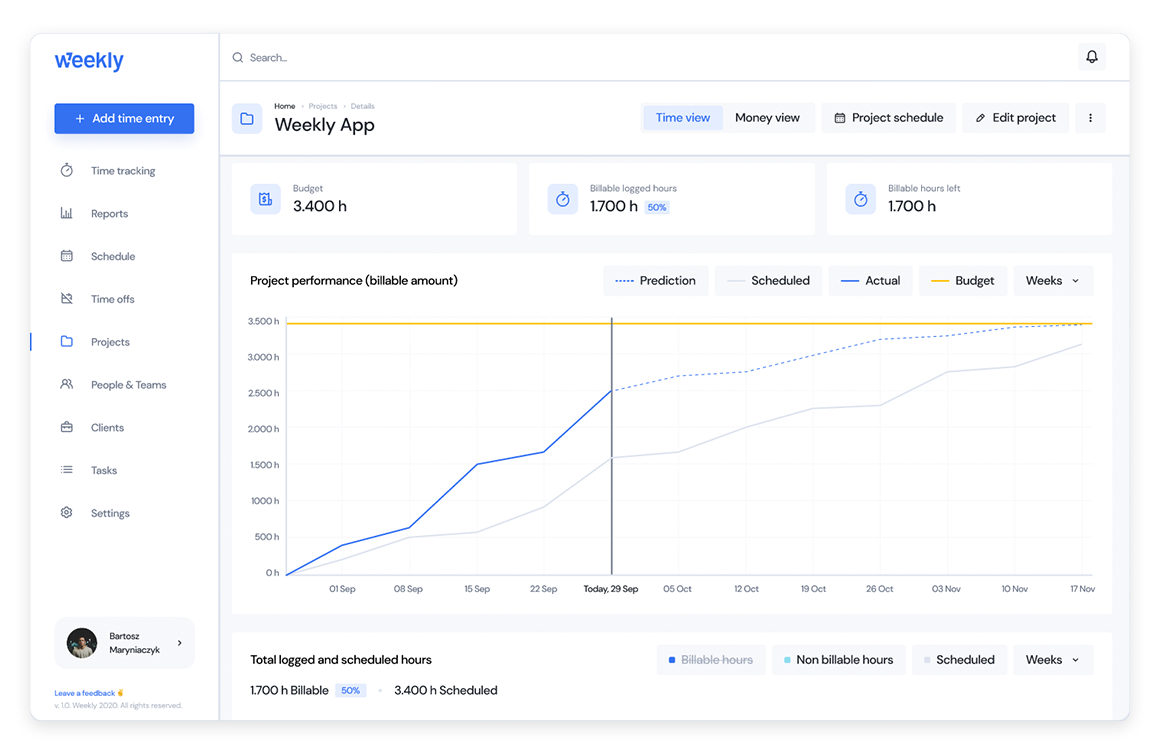Click the People & Teams icon
This screenshot has height=750, width=1160.
[67, 385]
